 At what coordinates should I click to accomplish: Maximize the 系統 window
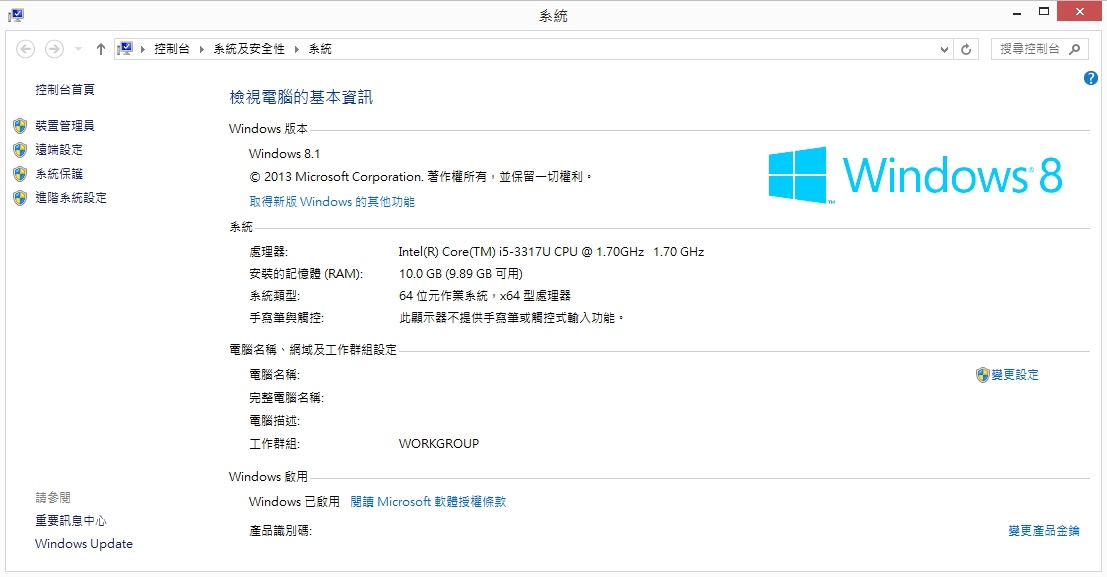pyautogui.click(x=1043, y=12)
